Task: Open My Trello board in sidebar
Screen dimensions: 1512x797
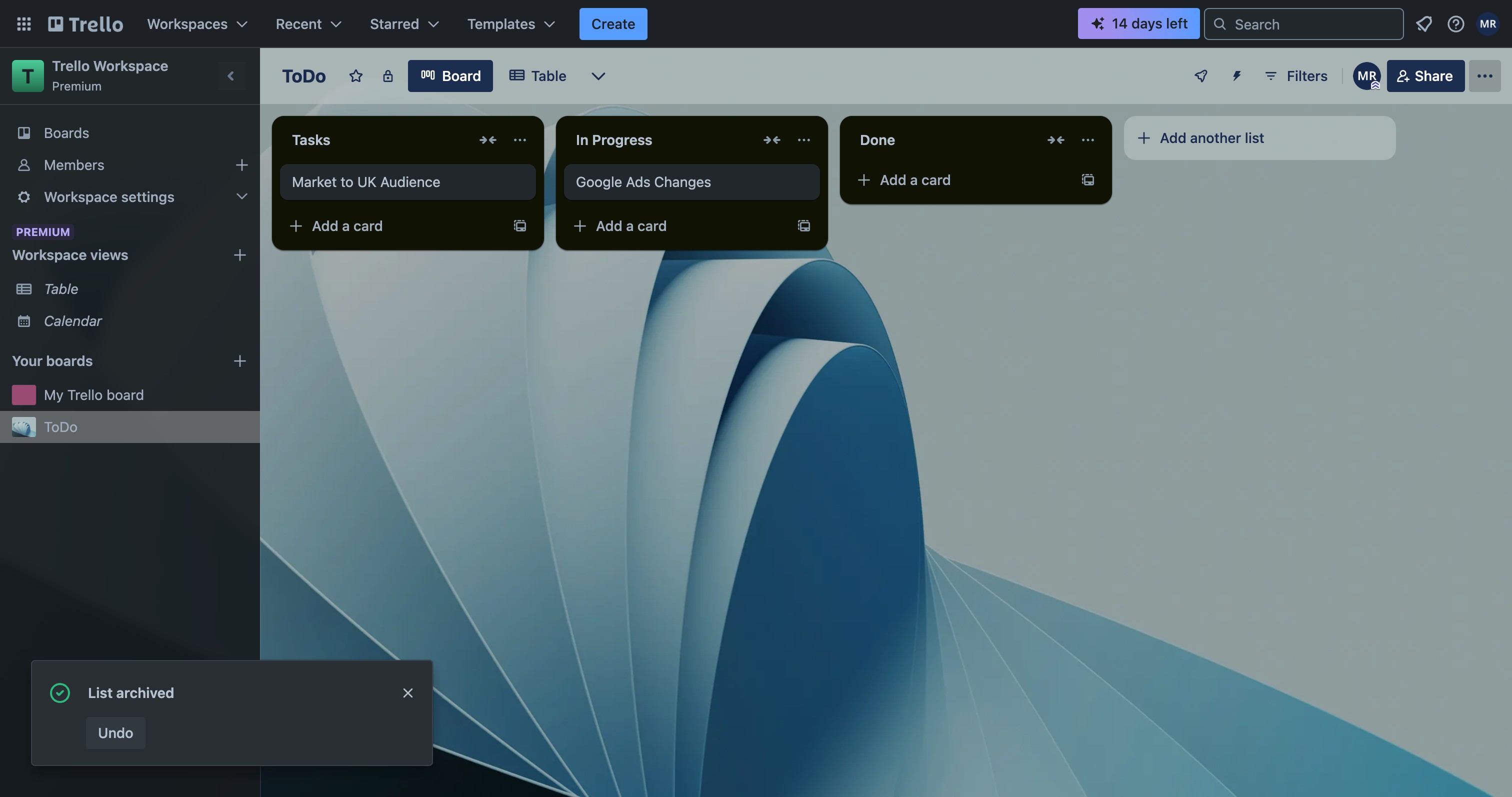Action: (x=129, y=395)
